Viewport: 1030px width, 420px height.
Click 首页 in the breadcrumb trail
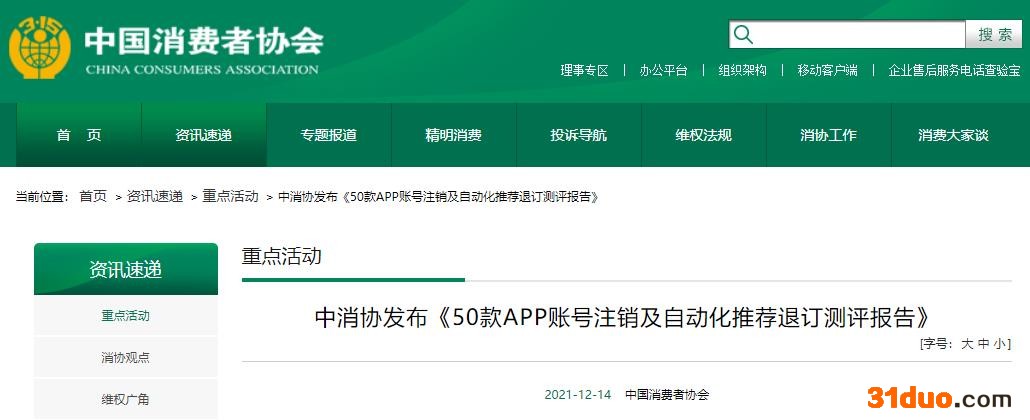93,197
